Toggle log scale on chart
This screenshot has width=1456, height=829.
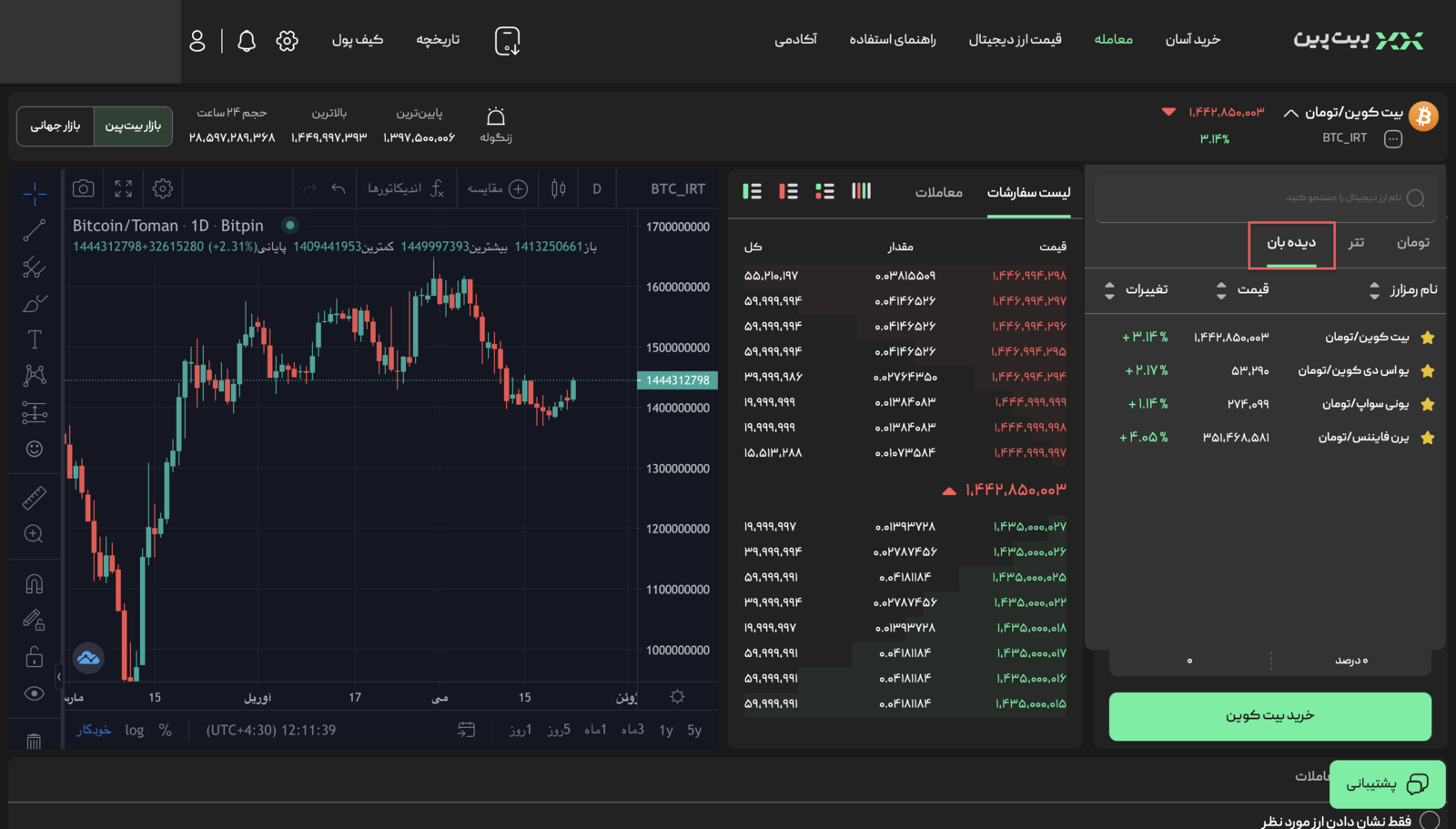coord(135,730)
